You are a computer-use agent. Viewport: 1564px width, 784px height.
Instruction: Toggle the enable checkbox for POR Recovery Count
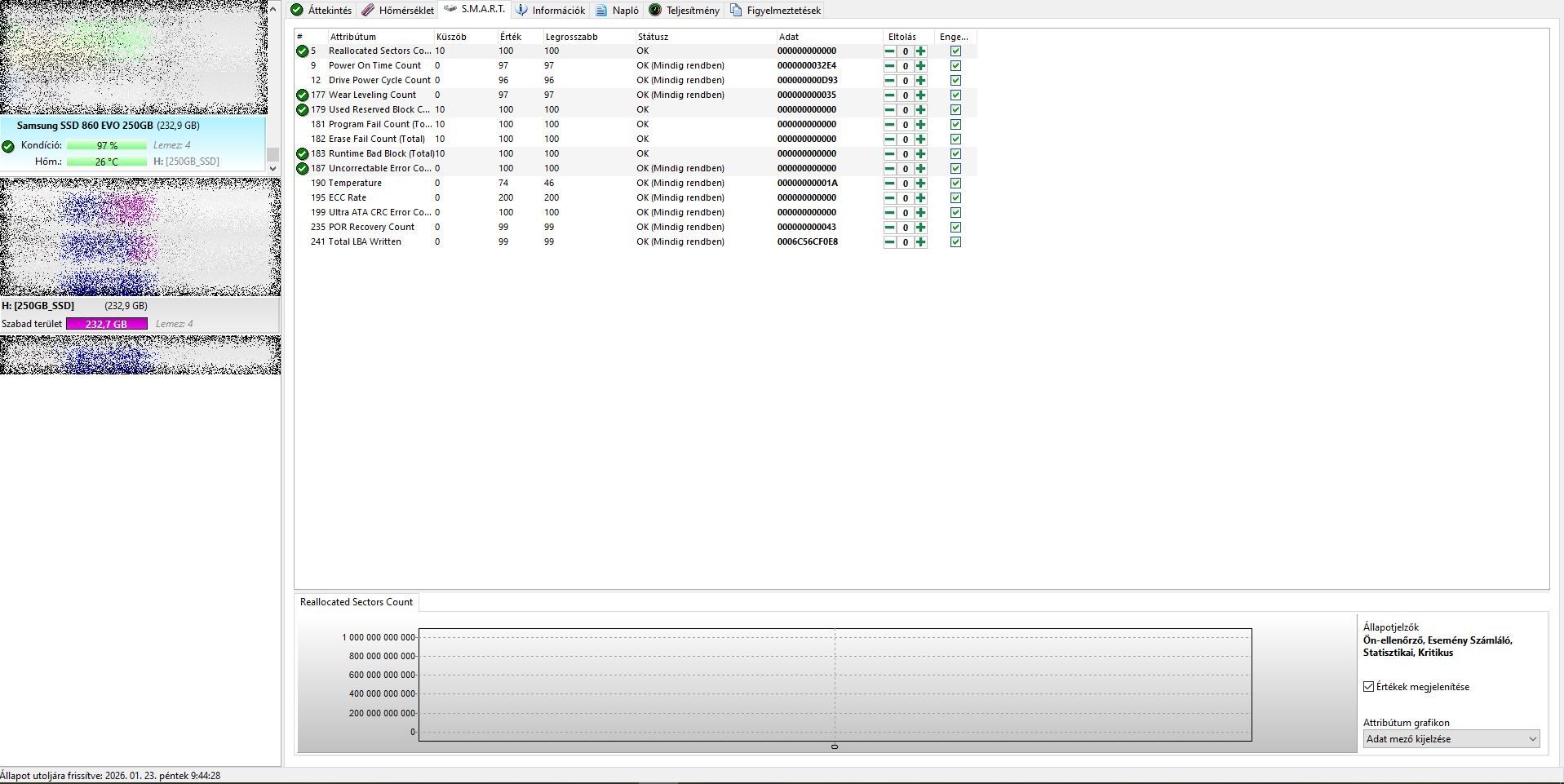pos(955,228)
